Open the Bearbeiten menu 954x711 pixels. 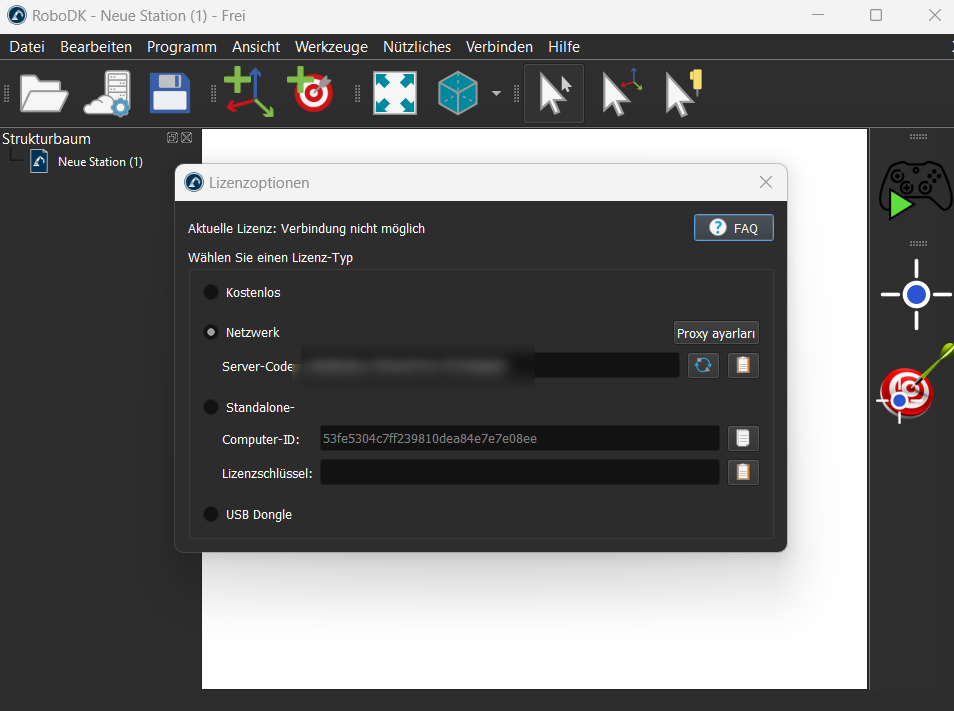coord(96,47)
